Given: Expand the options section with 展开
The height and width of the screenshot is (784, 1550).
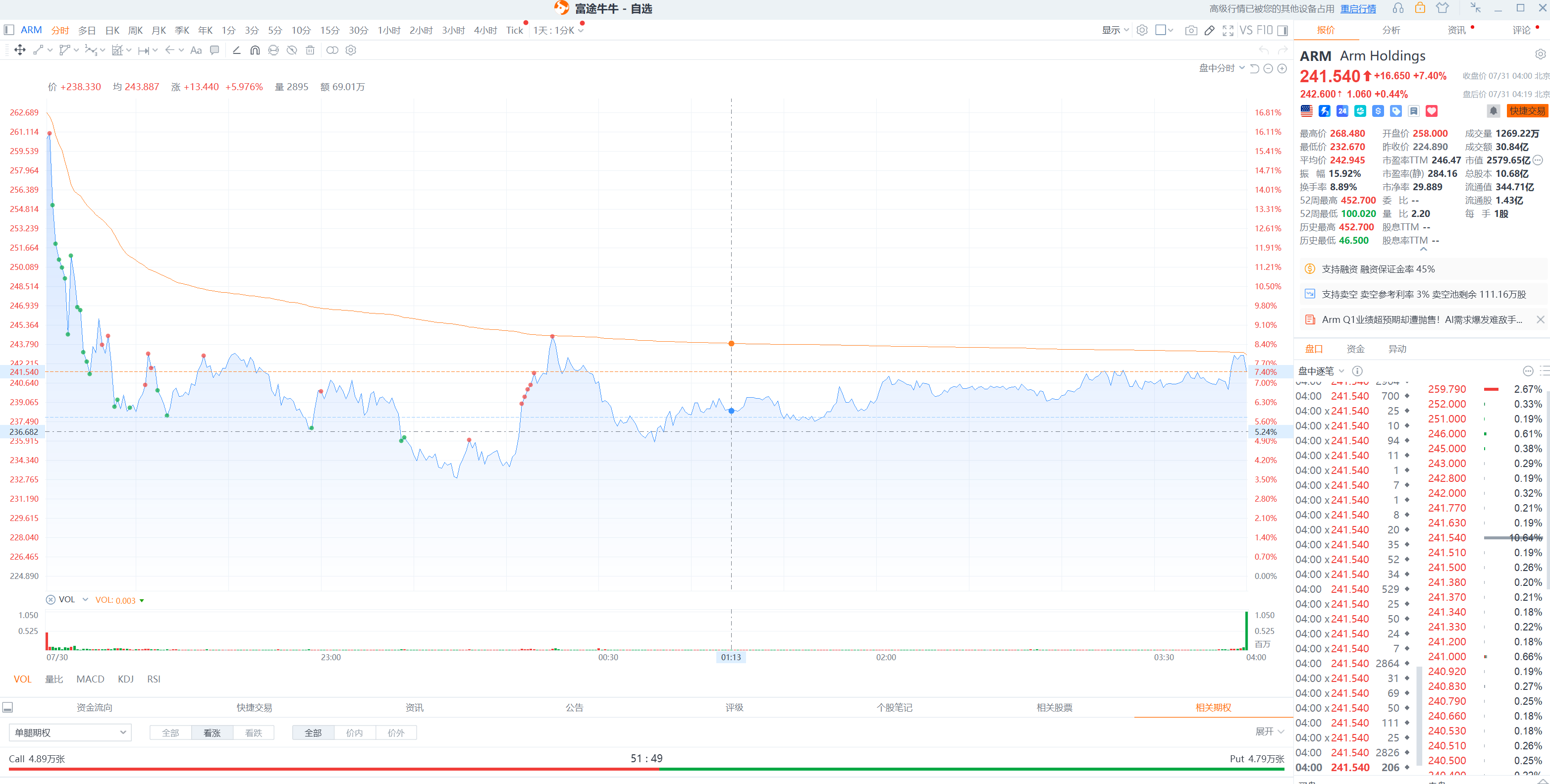Looking at the screenshot, I should coord(1270,732).
